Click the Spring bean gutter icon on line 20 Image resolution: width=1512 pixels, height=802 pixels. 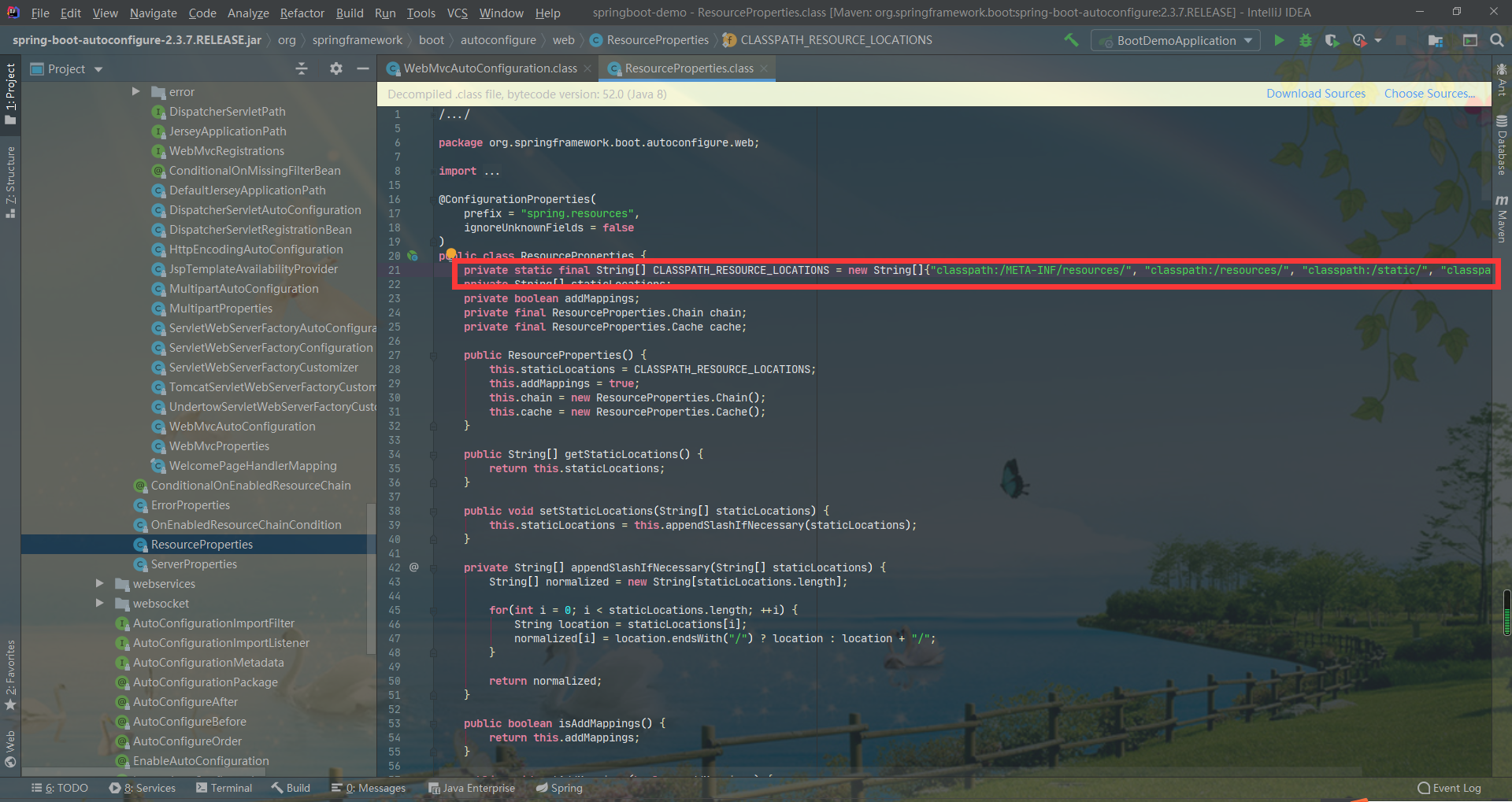point(413,256)
